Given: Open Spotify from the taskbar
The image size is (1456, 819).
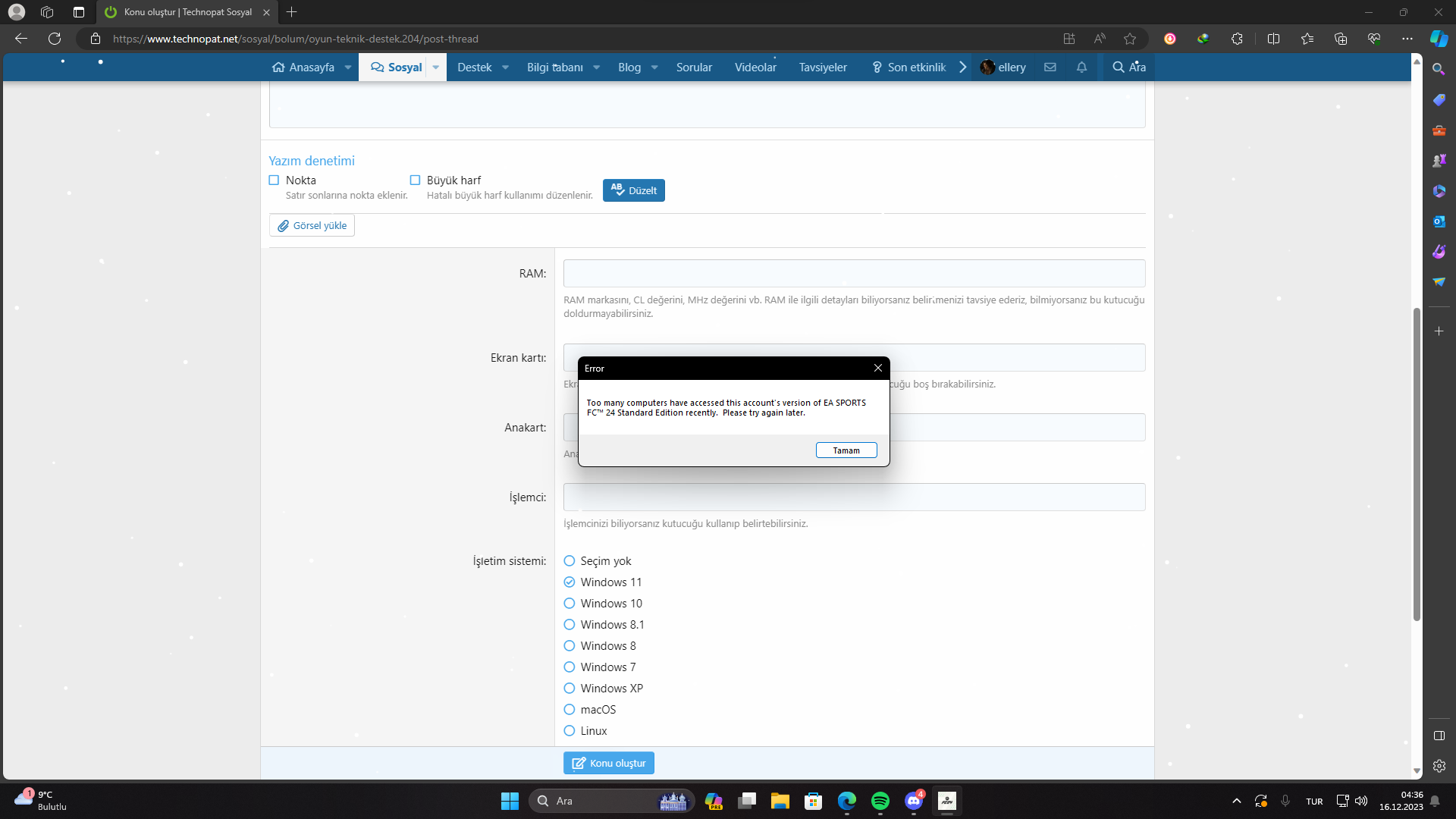Looking at the screenshot, I should coord(880,801).
